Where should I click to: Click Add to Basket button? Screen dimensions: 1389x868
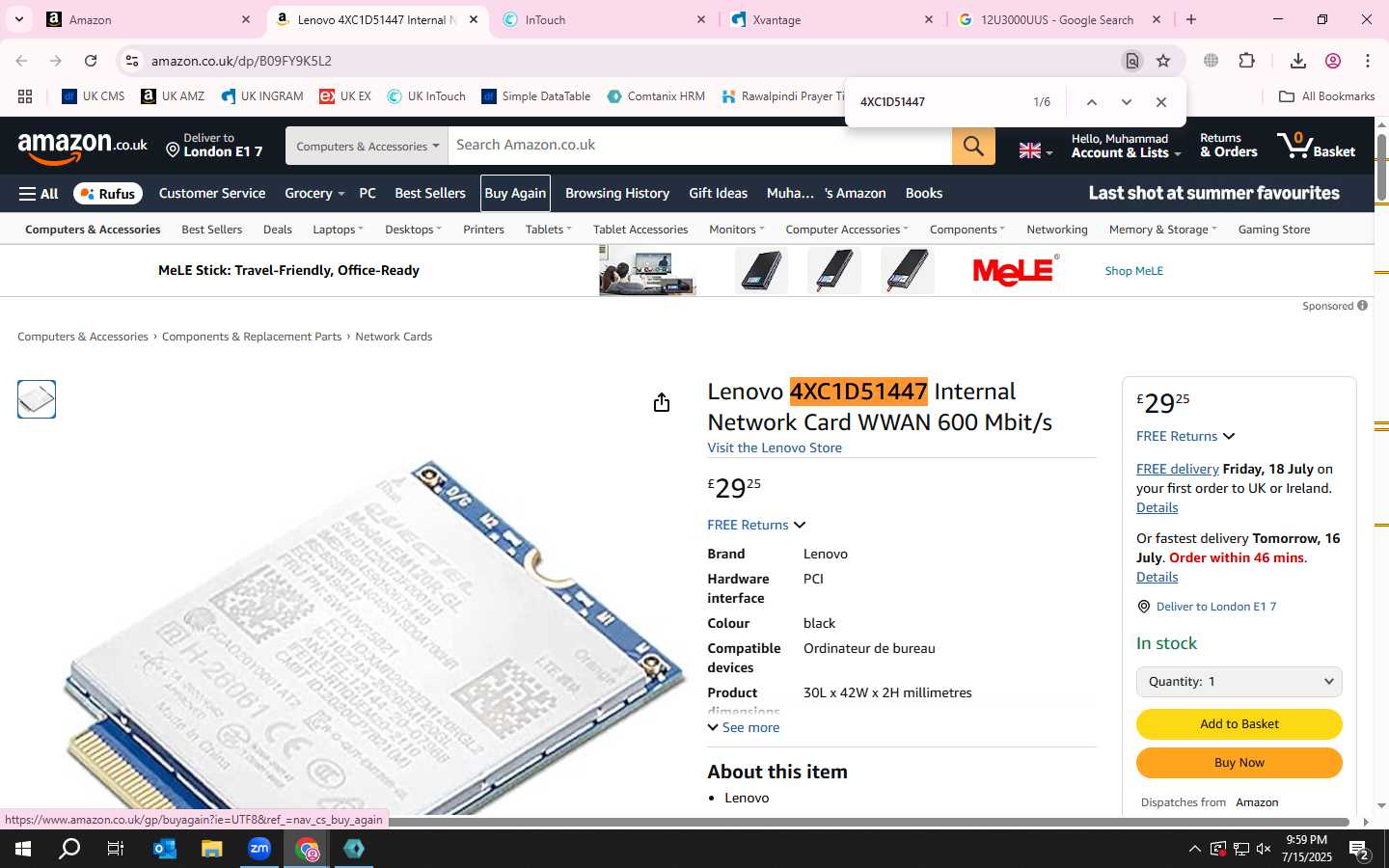(1239, 724)
